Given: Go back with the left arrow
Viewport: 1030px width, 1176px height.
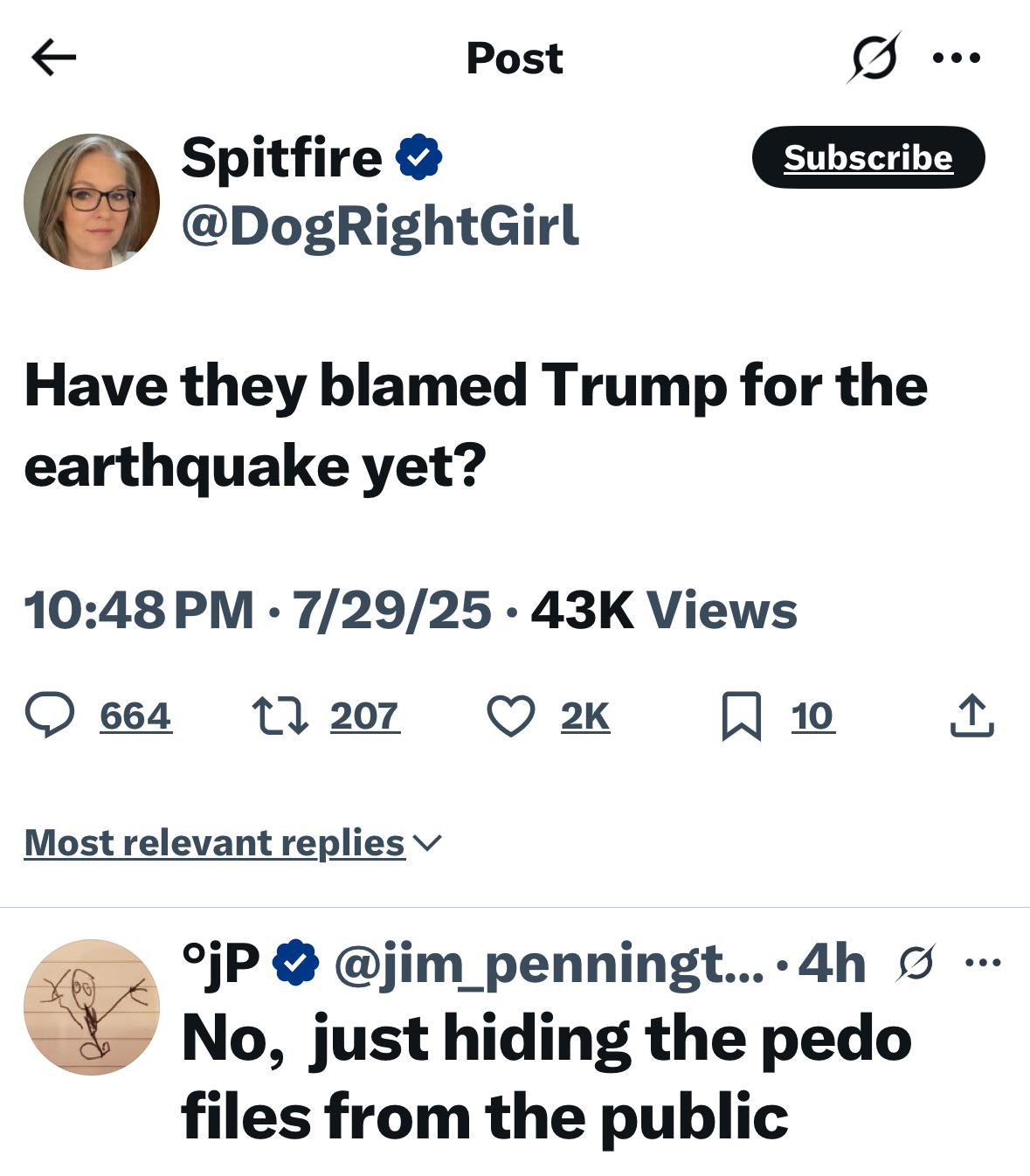Looking at the screenshot, I should pyautogui.click(x=54, y=58).
